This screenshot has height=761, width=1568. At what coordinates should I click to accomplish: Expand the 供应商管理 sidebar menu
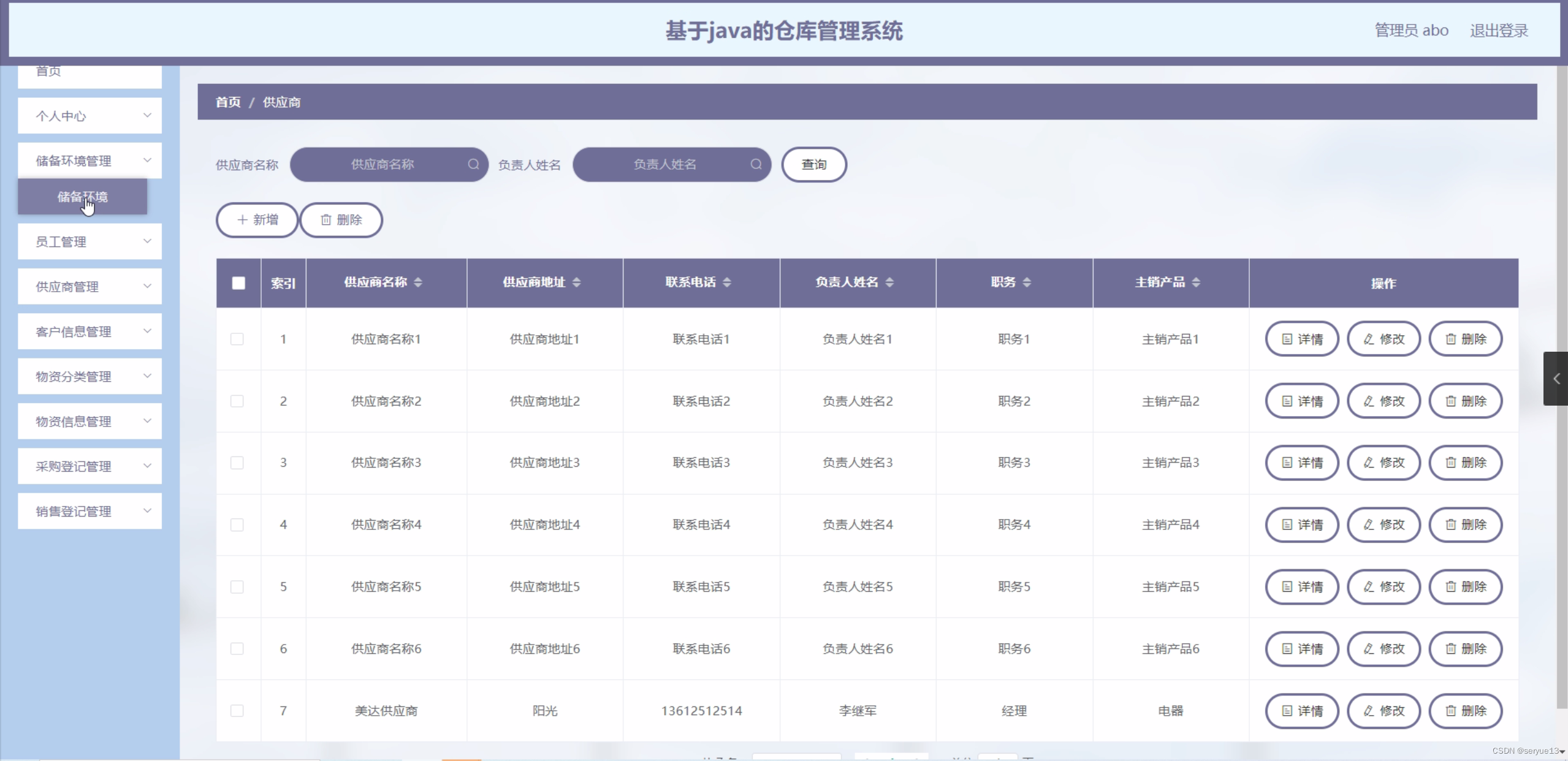coord(89,286)
